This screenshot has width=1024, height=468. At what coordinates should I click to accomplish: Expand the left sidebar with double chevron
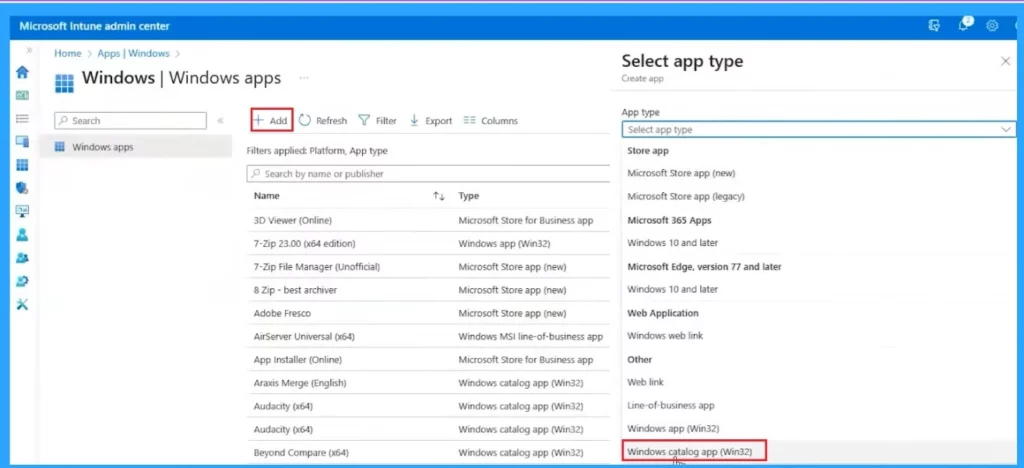pyautogui.click(x=29, y=50)
